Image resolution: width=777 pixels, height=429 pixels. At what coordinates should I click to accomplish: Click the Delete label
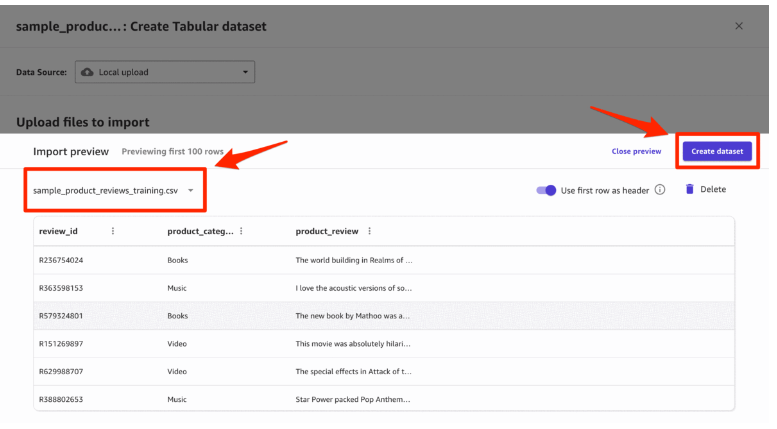point(713,189)
